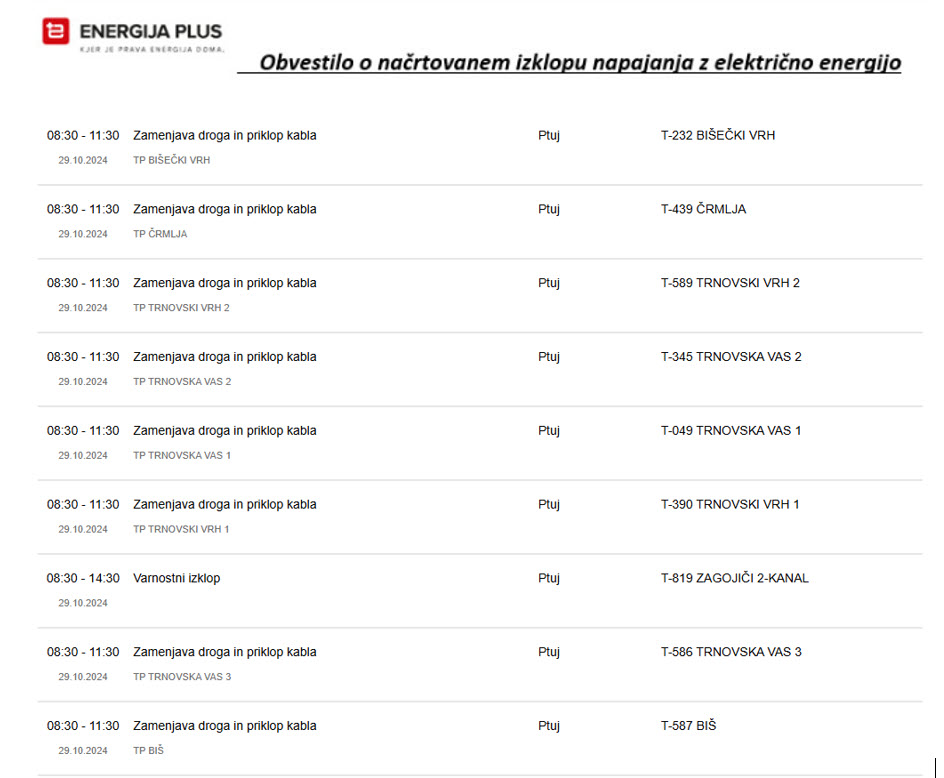The width and height of the screenshot is (944, 778).
Task: Click the date 29.10.2024 in the T-586 row
Action: tap(83, 677)
